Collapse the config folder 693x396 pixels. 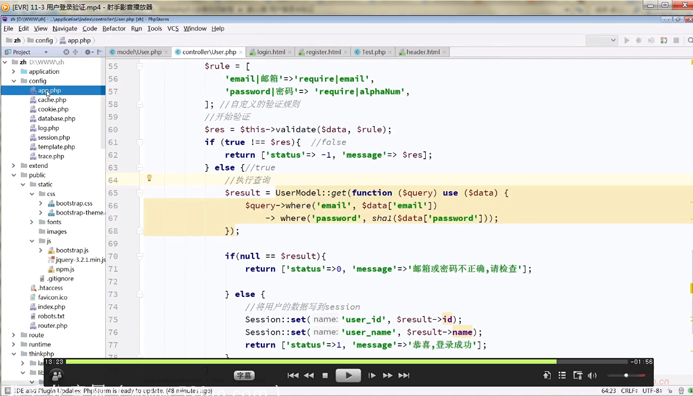pyautogui.click(x=14, y=81)
